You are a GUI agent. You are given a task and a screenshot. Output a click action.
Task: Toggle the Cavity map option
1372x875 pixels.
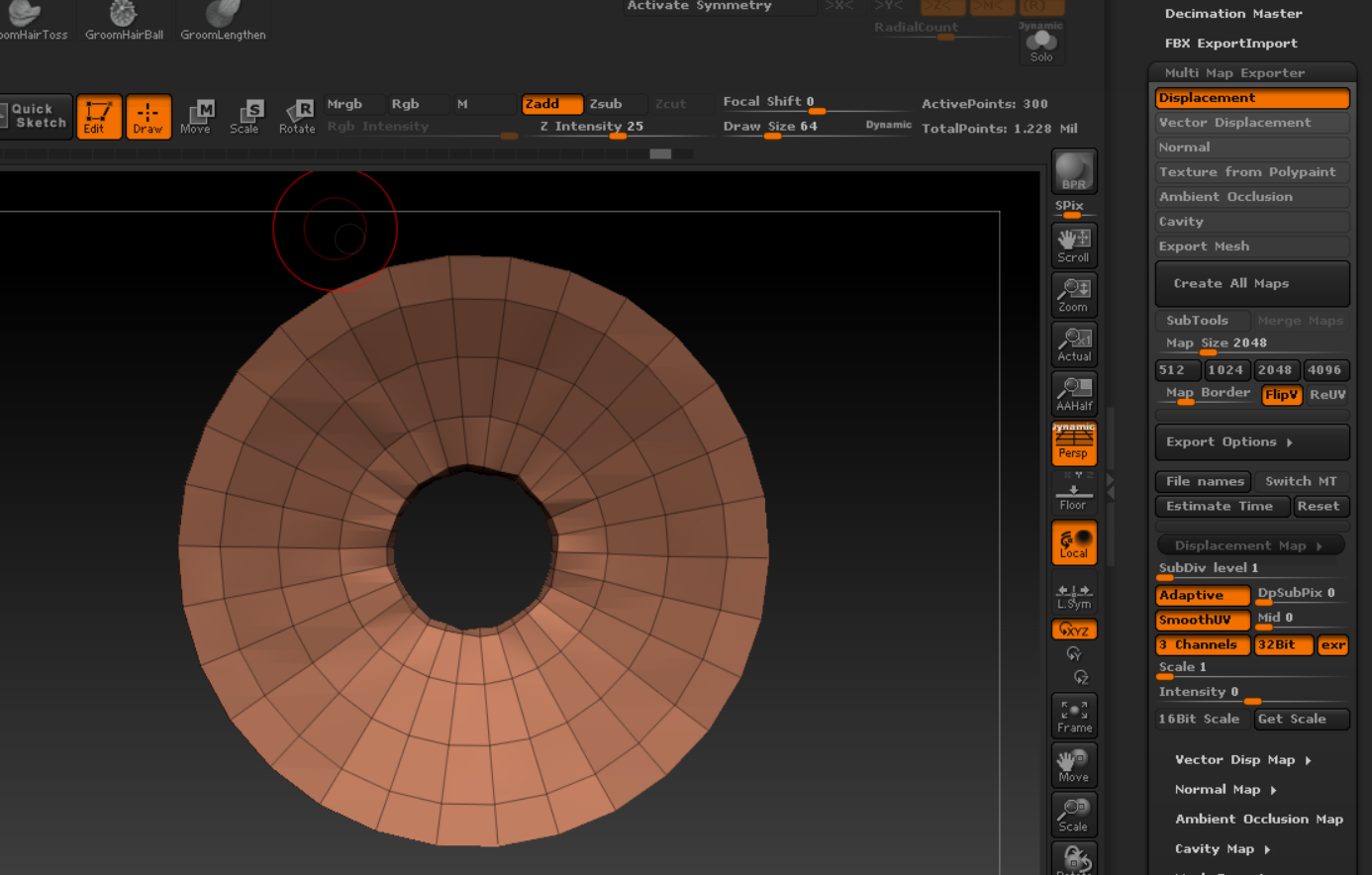tap(1252, 222)
